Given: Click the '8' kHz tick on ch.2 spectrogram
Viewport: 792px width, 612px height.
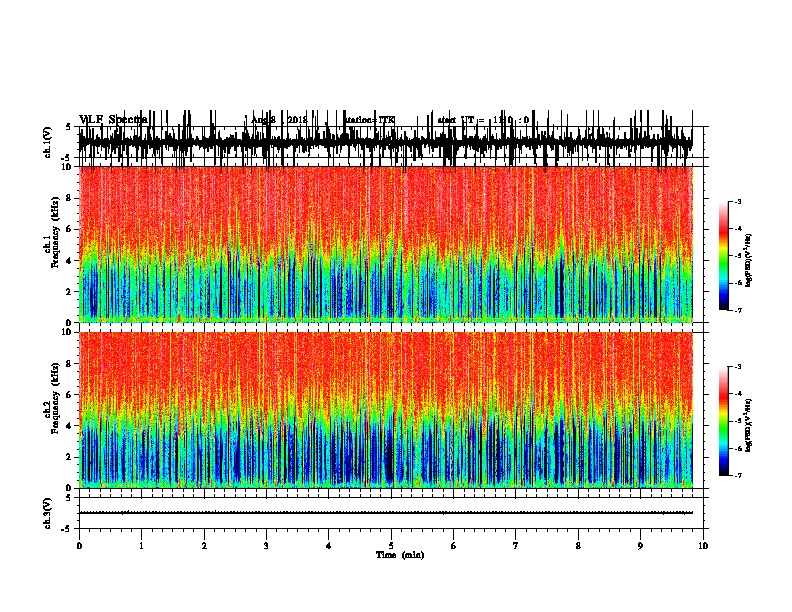Looking at the screenshot, I should [70, 364].
